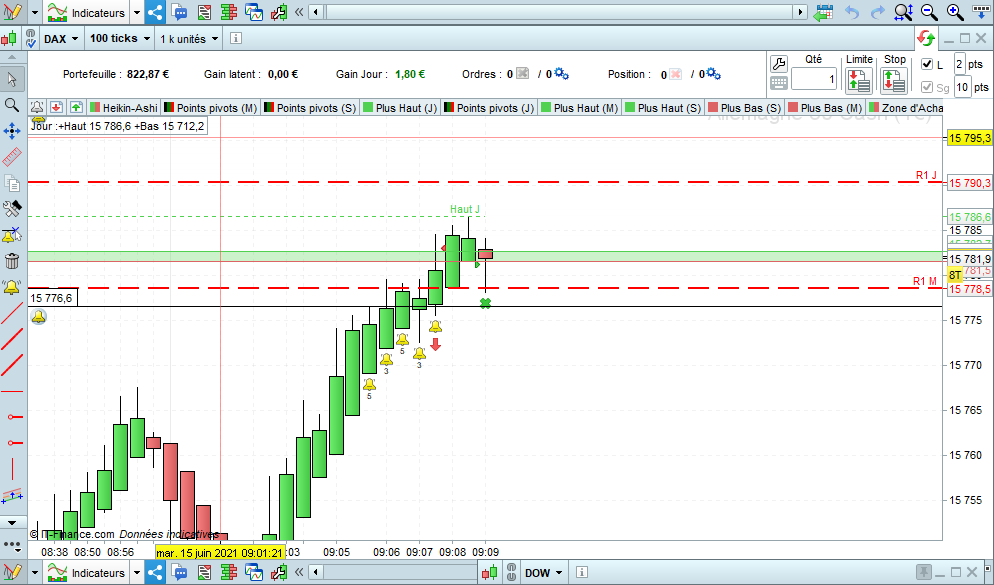The height and width of the screenshot is (585, 994).
Task: Toggle the L limit checkbox
Action: point(927,64)
